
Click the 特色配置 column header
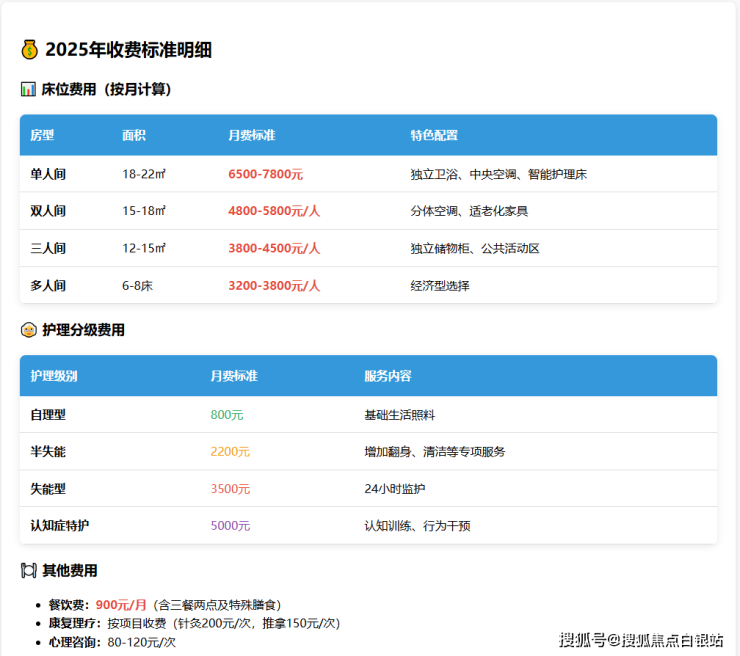click(x=434, y=135)
